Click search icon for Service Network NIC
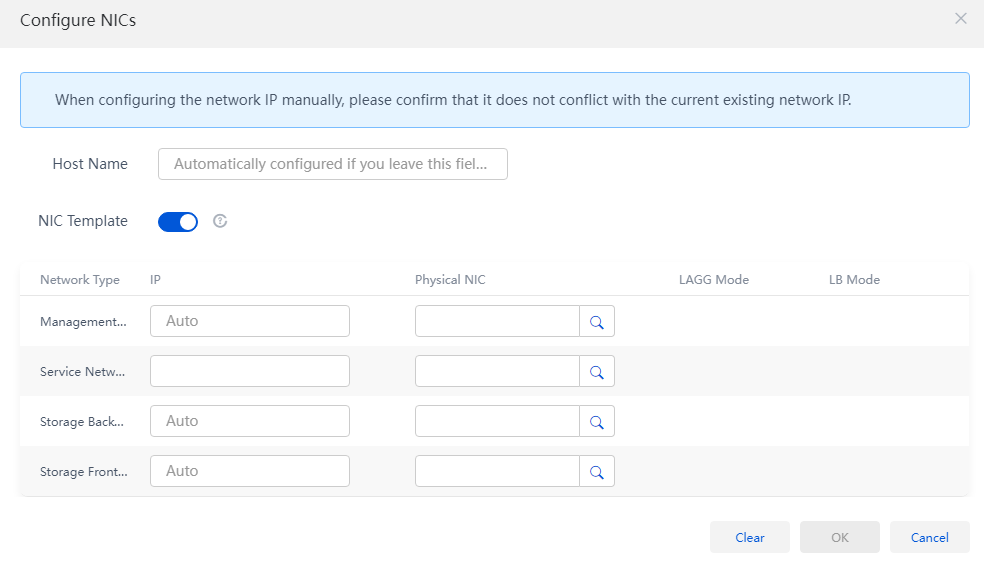984x570 pixels. [597, 372]
